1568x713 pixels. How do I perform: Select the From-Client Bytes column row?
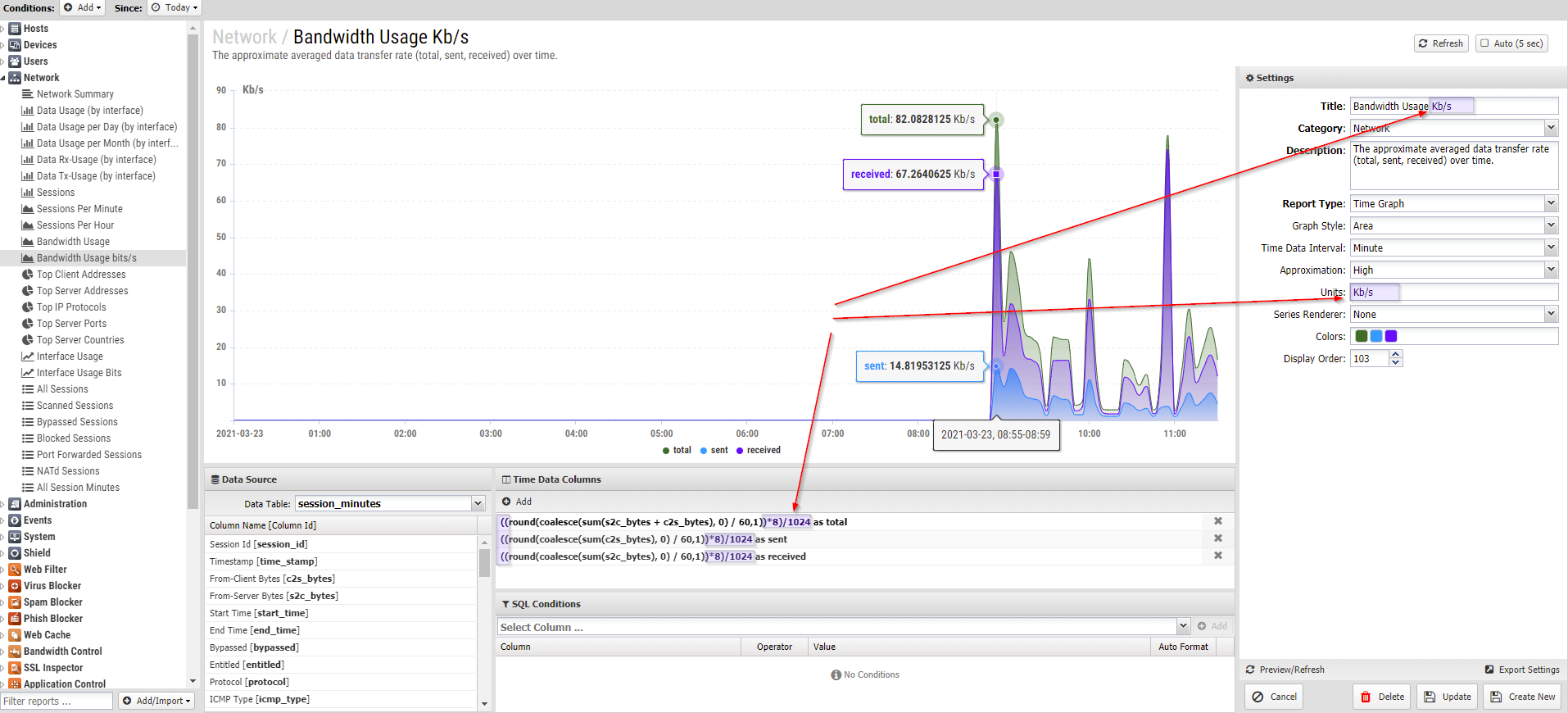tap(341, 579)
